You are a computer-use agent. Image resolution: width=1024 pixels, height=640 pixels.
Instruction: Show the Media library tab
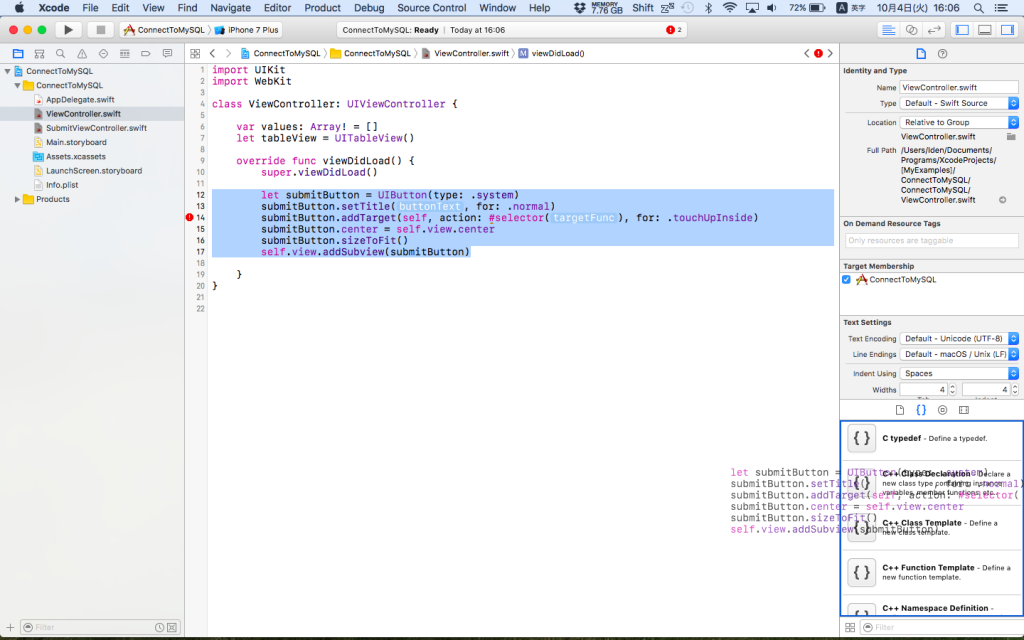click(964, 410)
